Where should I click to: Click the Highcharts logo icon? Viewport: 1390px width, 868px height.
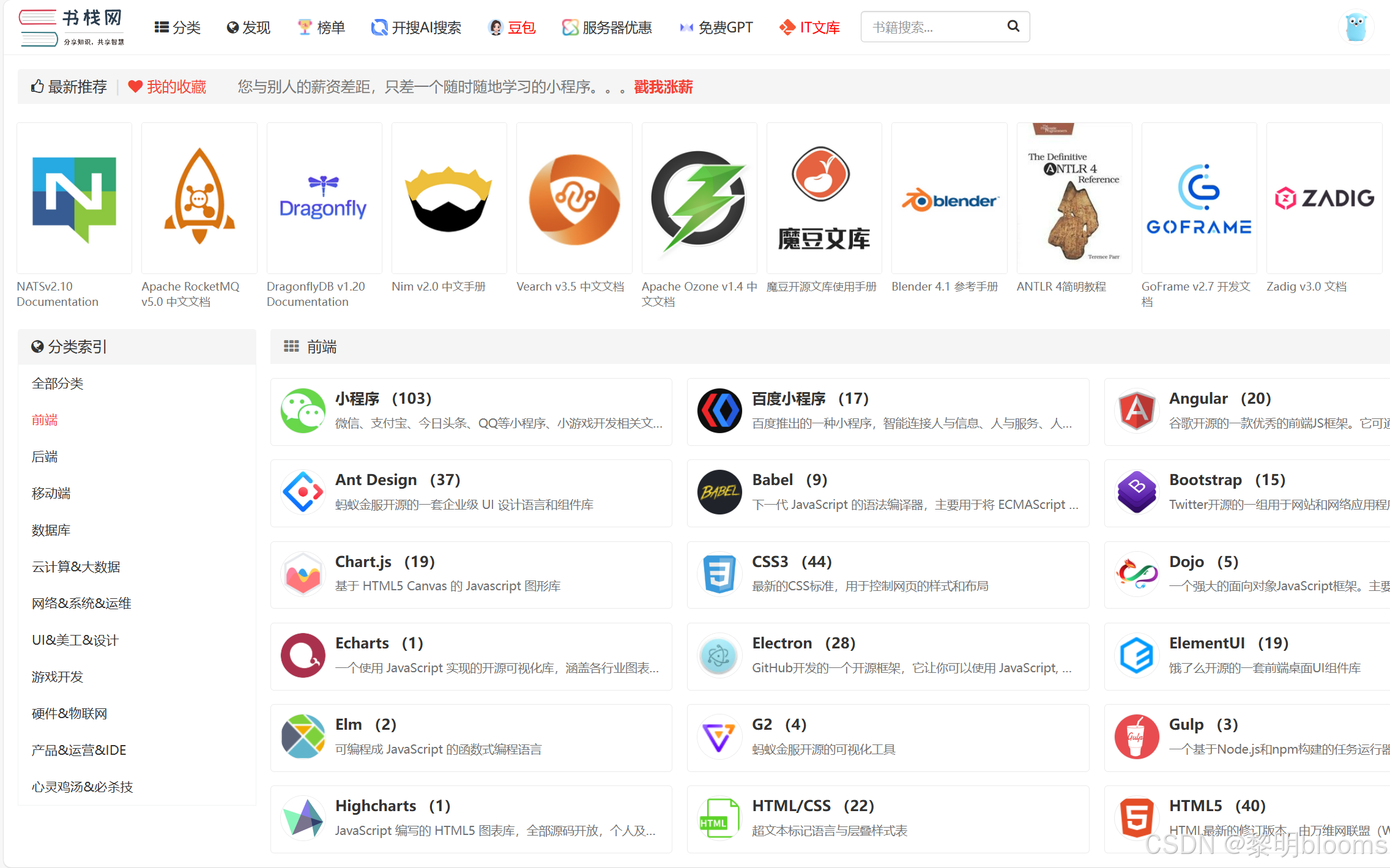[303, 818]
